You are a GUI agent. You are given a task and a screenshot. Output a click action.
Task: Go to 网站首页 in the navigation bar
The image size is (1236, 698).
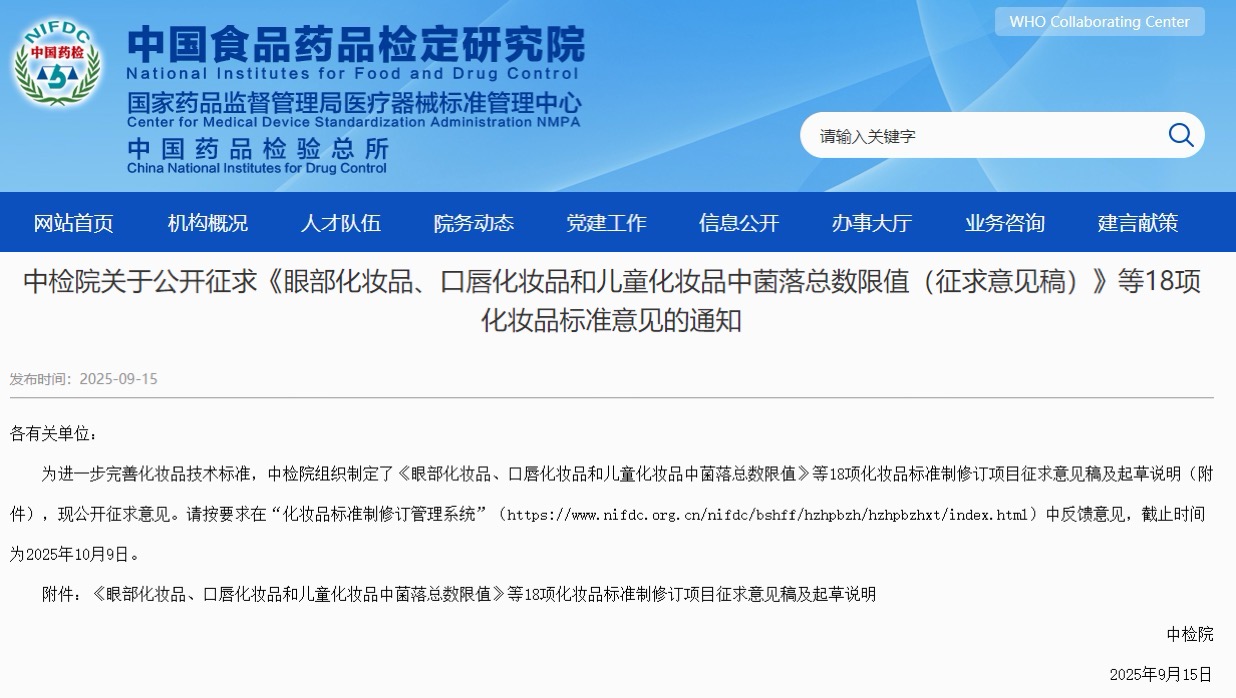point(74,223)
